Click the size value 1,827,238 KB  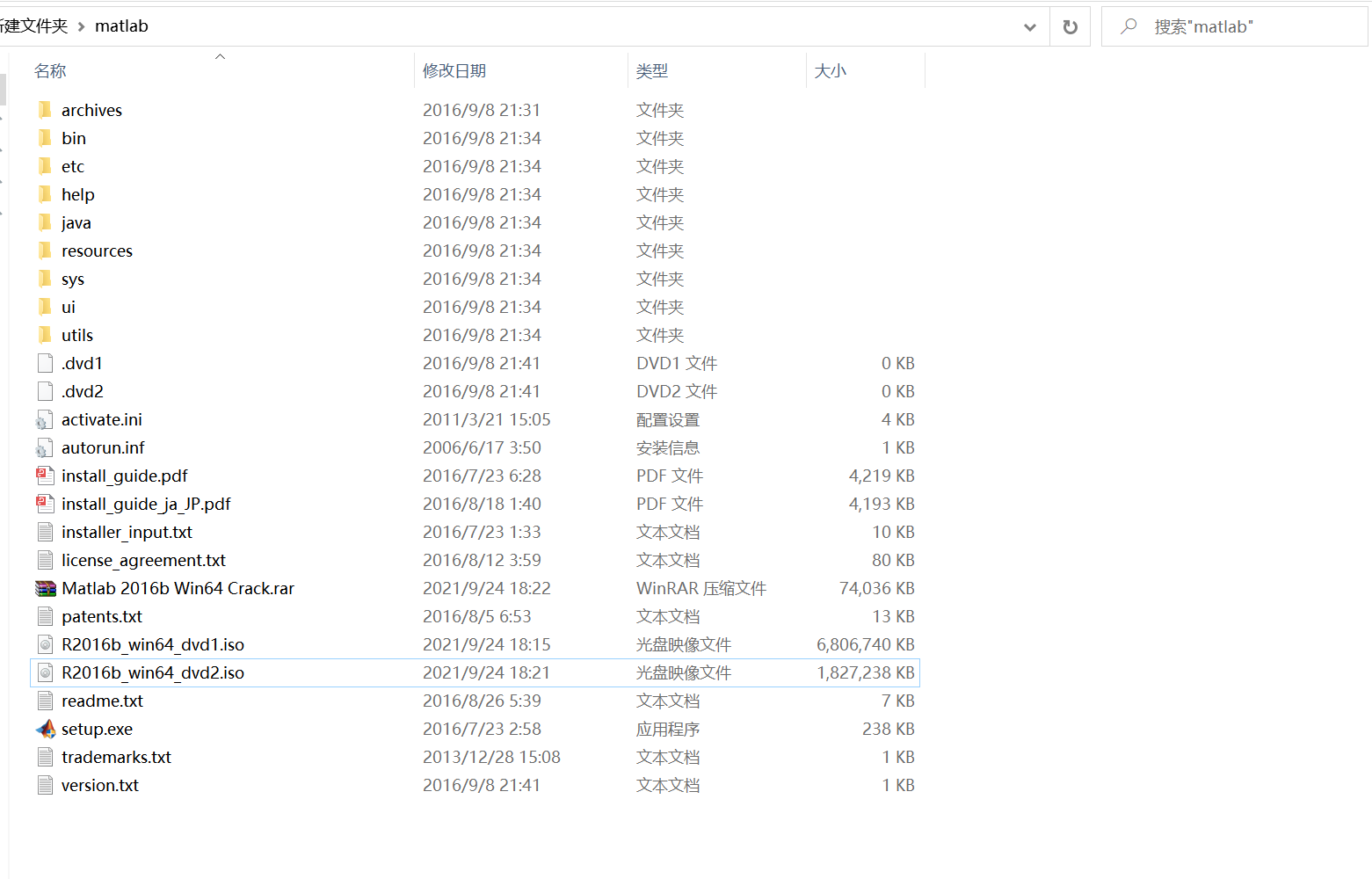[866, 672]
